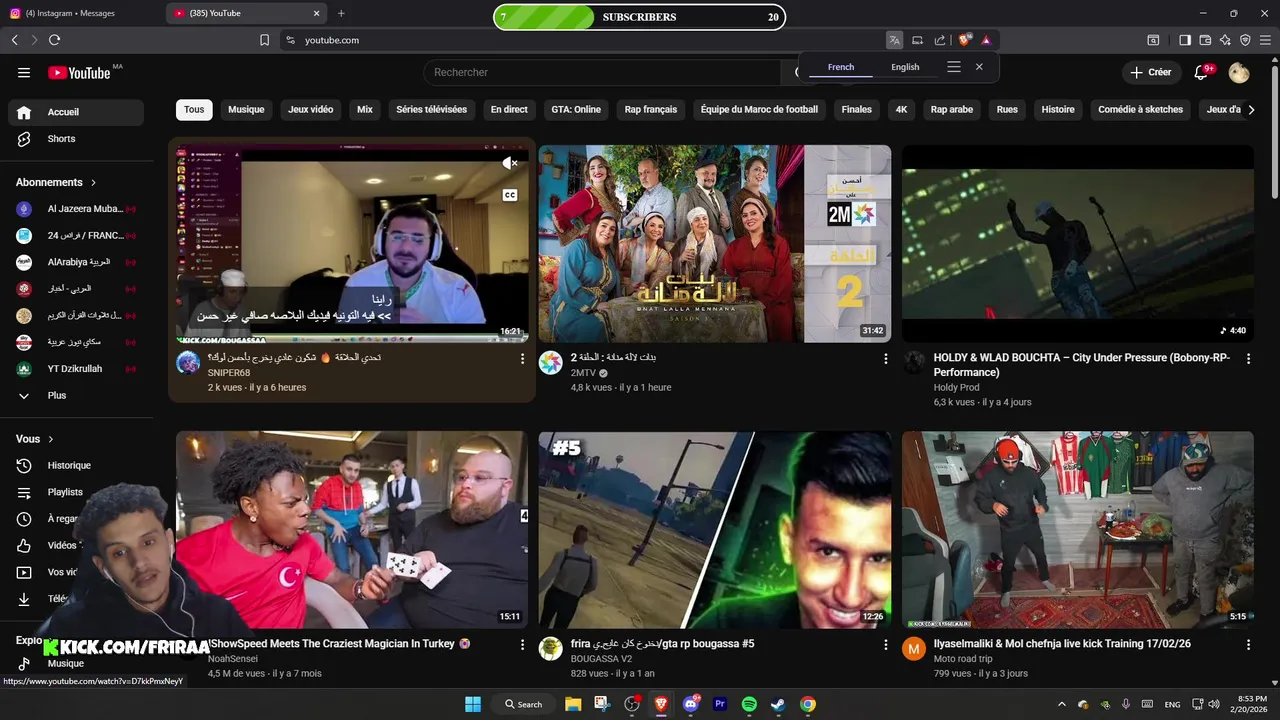Open Spotify from the taskbar
The image size is (1280, 720).
[749, 704]
